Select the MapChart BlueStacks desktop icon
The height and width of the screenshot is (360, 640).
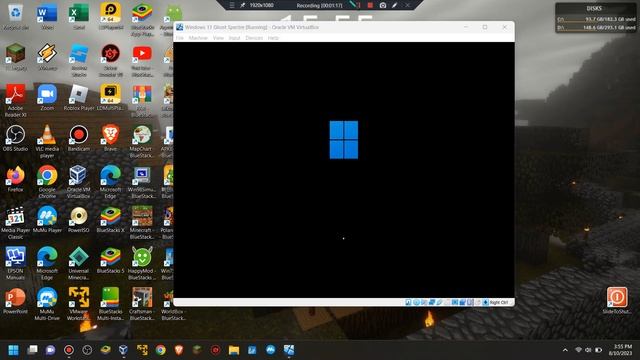[x=141, y=141]
